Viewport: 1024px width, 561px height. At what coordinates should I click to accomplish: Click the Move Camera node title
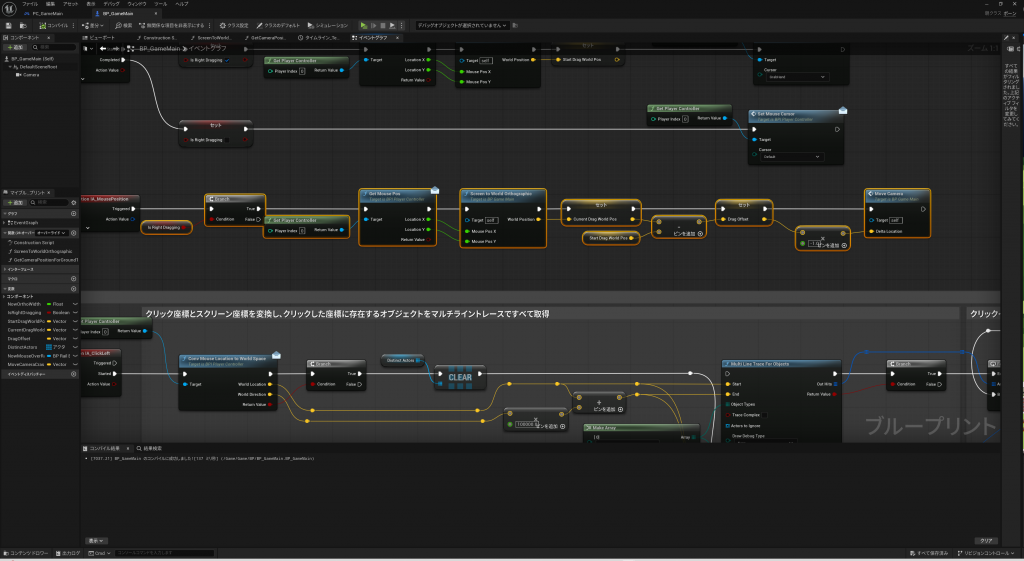(889, 194)
